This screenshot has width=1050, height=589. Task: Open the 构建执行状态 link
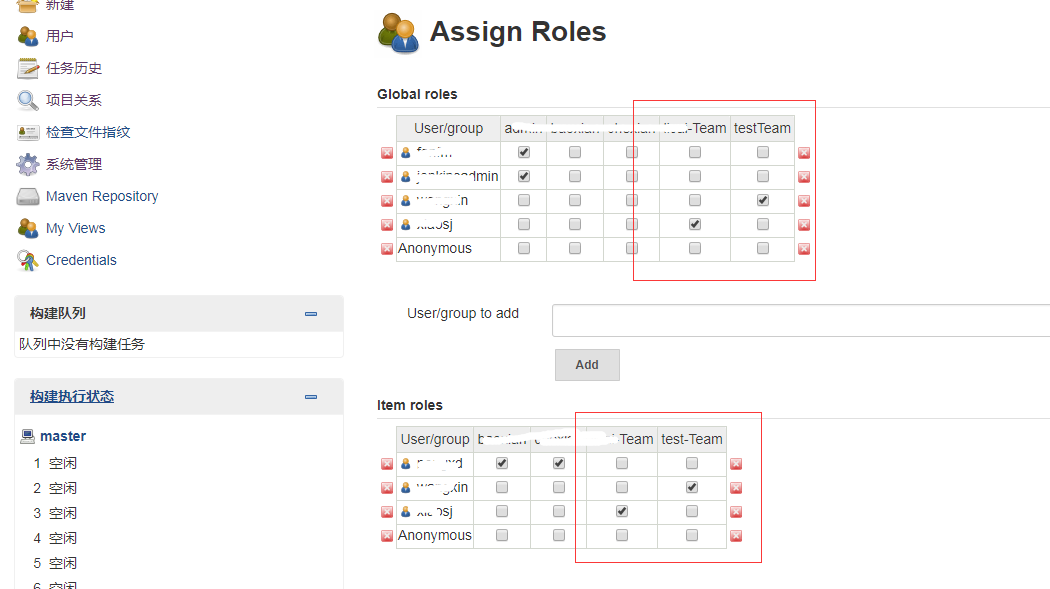click(x=72, y=396)
